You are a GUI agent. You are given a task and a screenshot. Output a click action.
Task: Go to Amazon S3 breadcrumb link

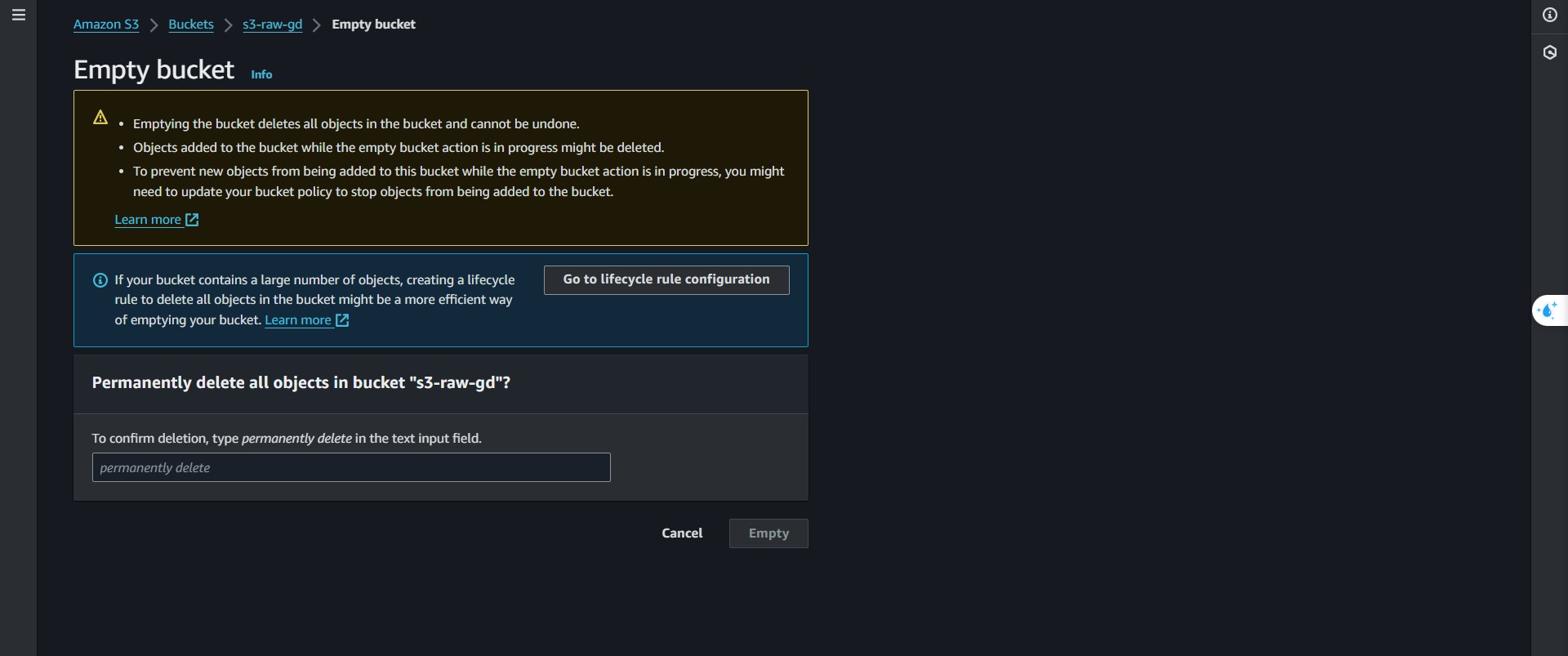point(106,25)
